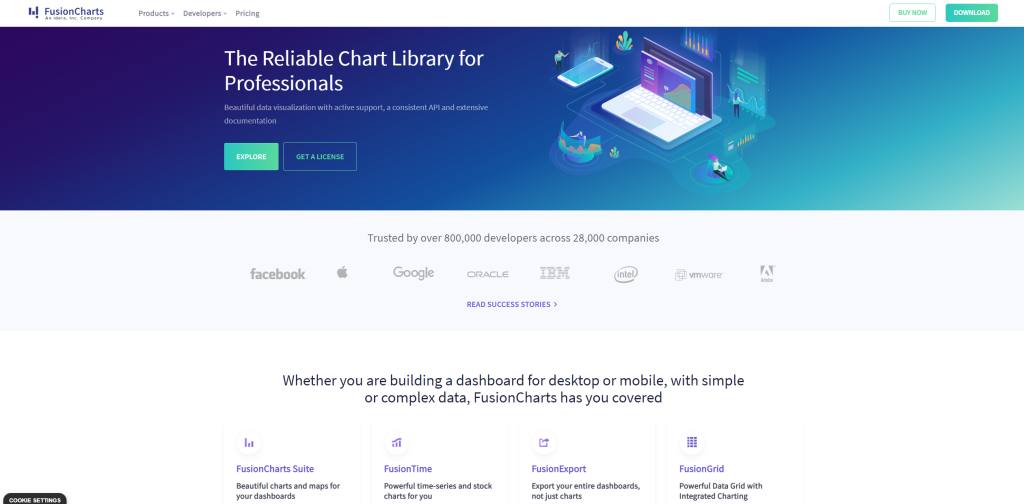The image size is (1024, 504).
Task: Click the Intel company logo
Action: click(626, 274)
